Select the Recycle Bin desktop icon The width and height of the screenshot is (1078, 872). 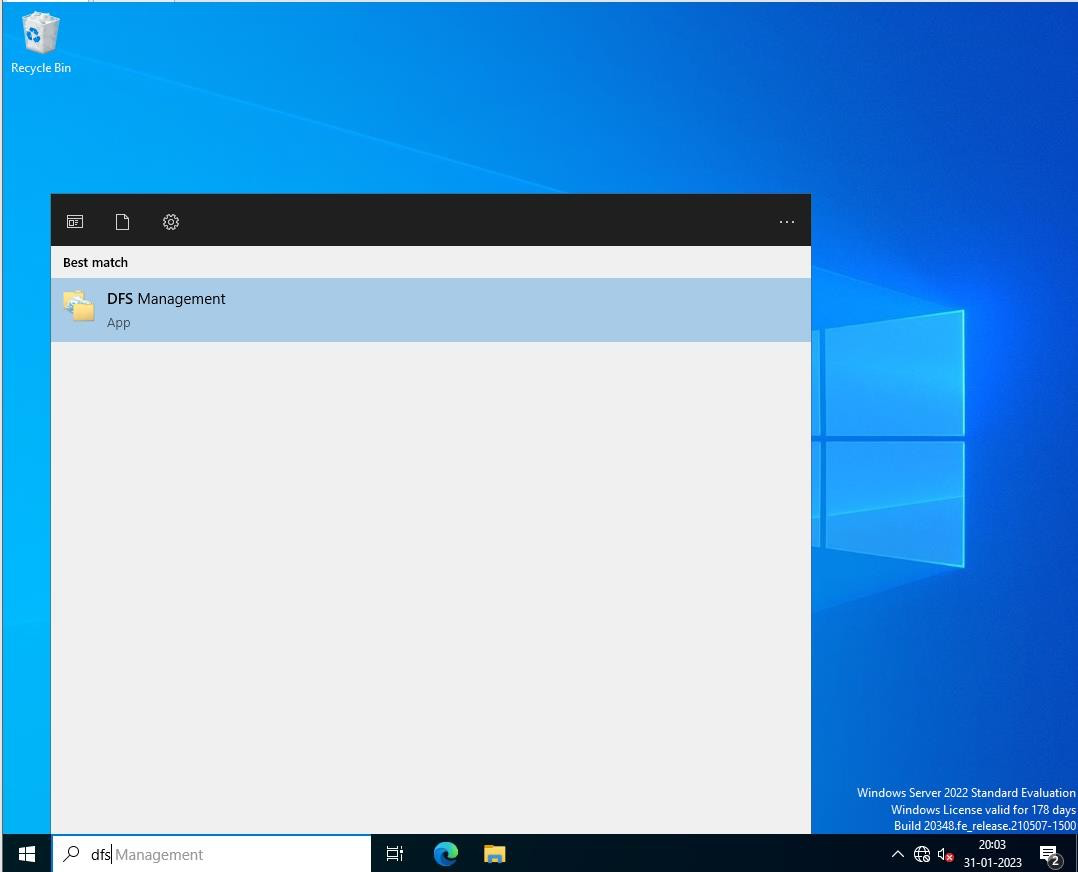(x=41, y=43)
